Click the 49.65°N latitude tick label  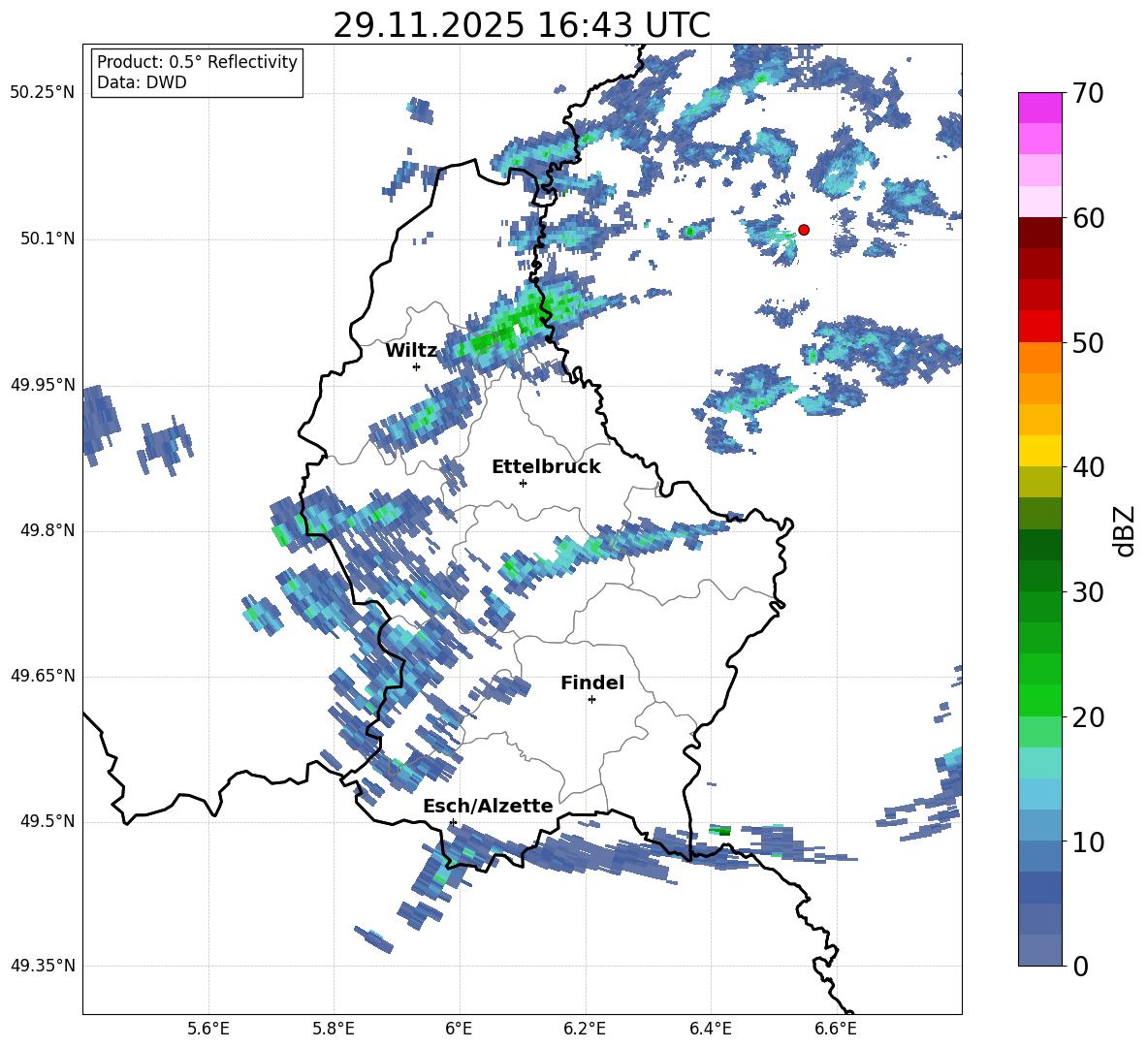tap(43, 676)
